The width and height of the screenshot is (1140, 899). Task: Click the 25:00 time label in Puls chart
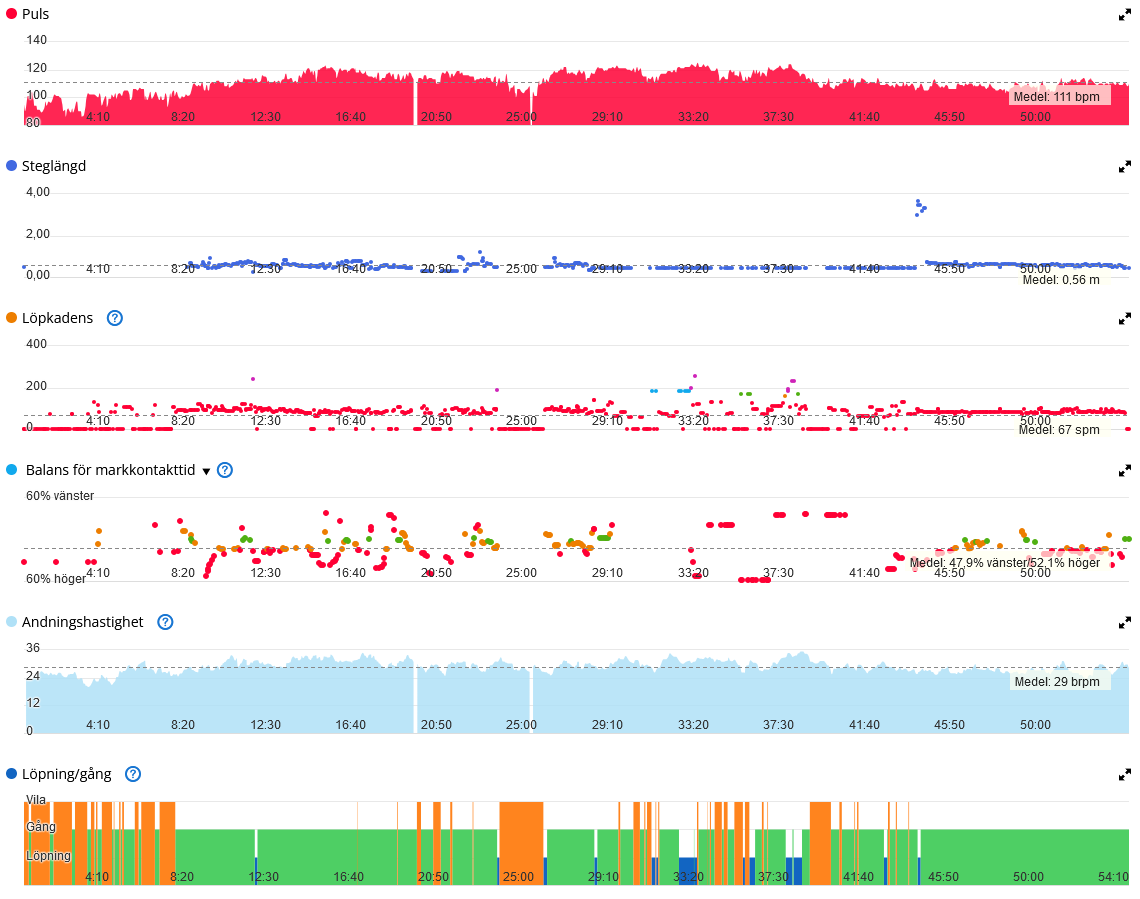pos(521,117)
